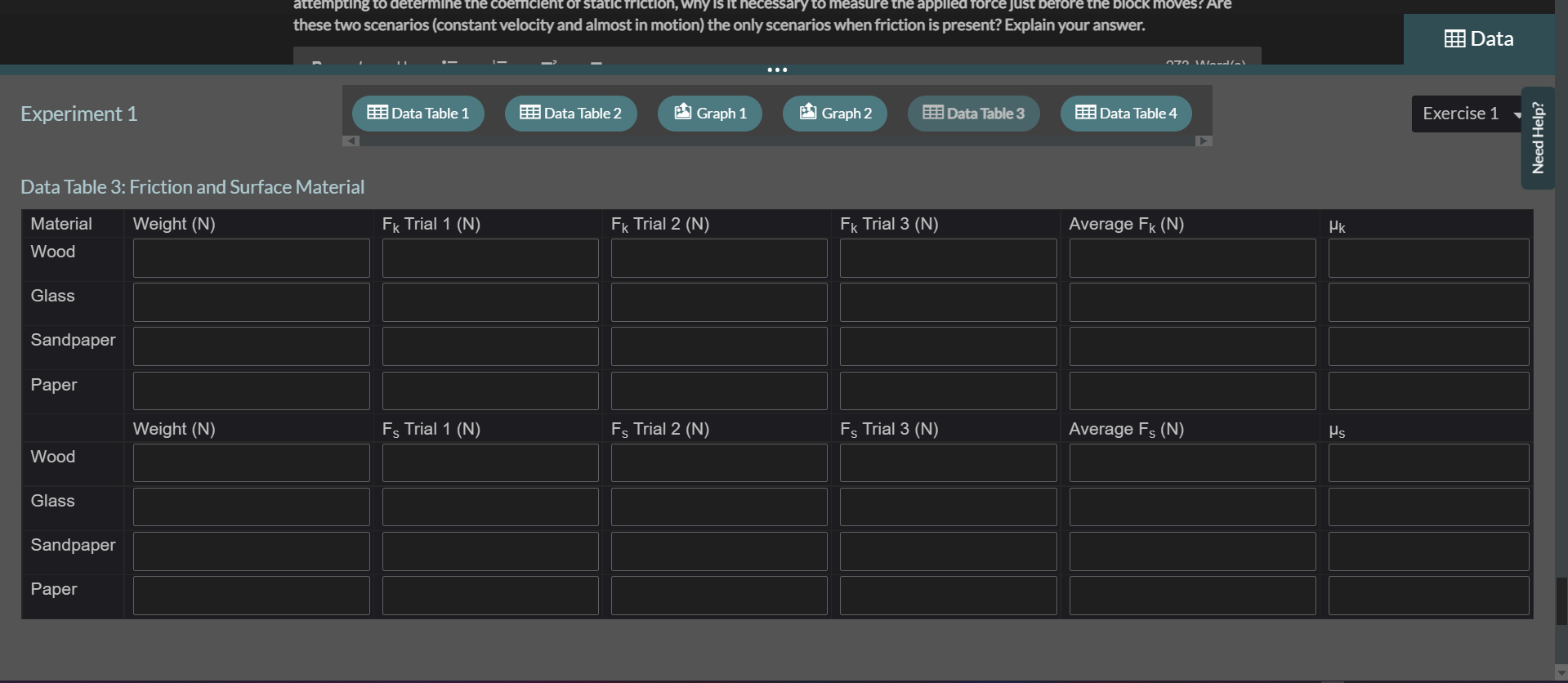Click Wood Fs Trial 3 input
The height and width of the screenshot is (683, 1568).
click(x=949, y=463)
